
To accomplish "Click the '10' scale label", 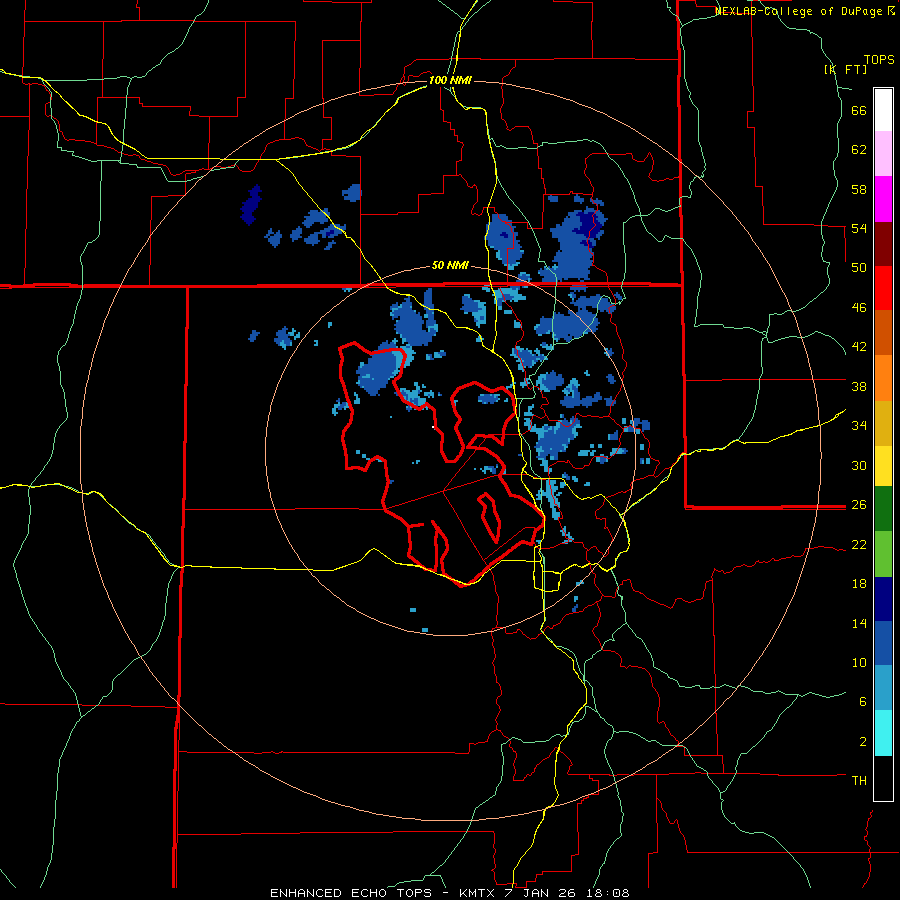I will click(859, 662).
